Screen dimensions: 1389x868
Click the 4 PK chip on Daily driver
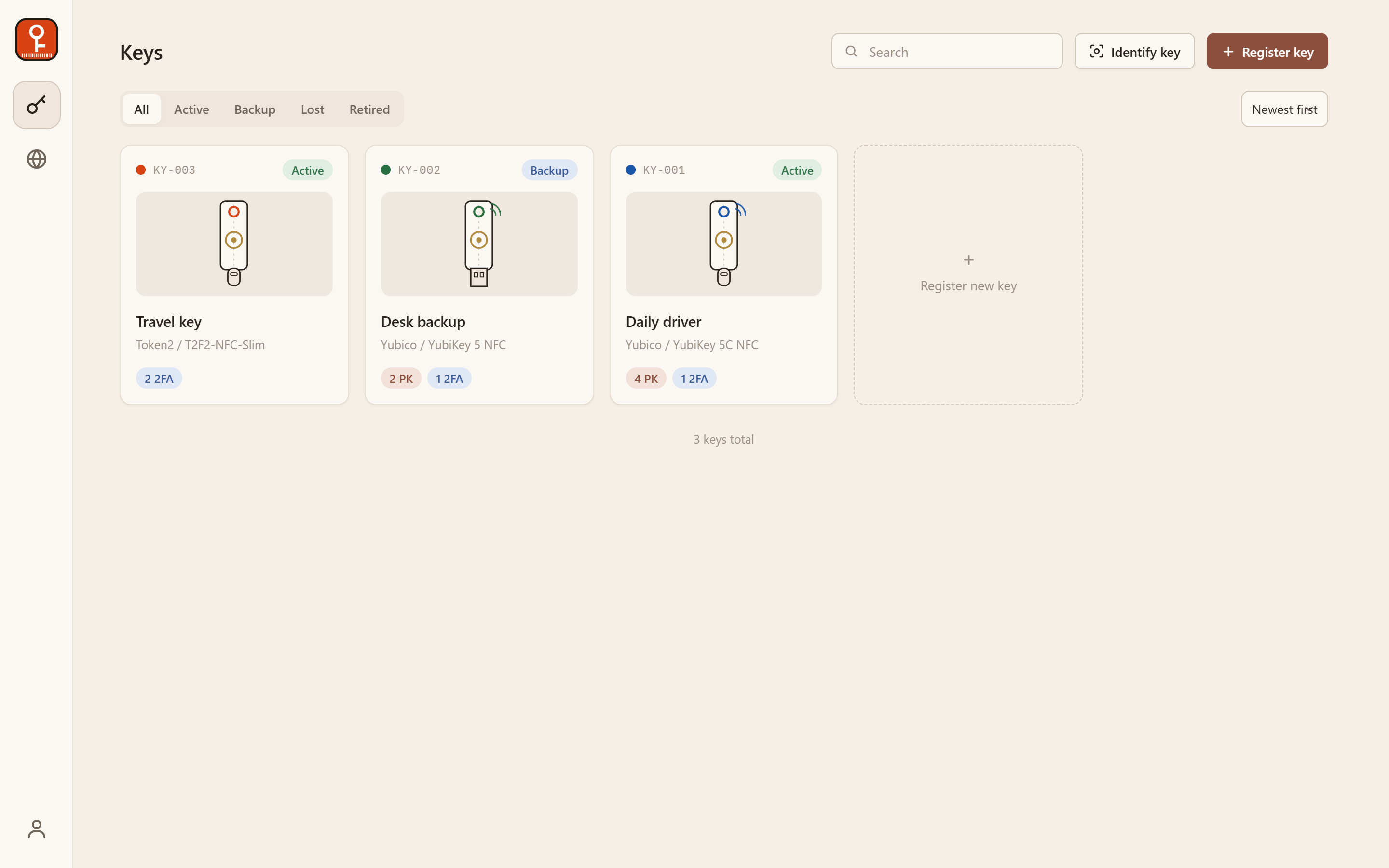[646, 379]
